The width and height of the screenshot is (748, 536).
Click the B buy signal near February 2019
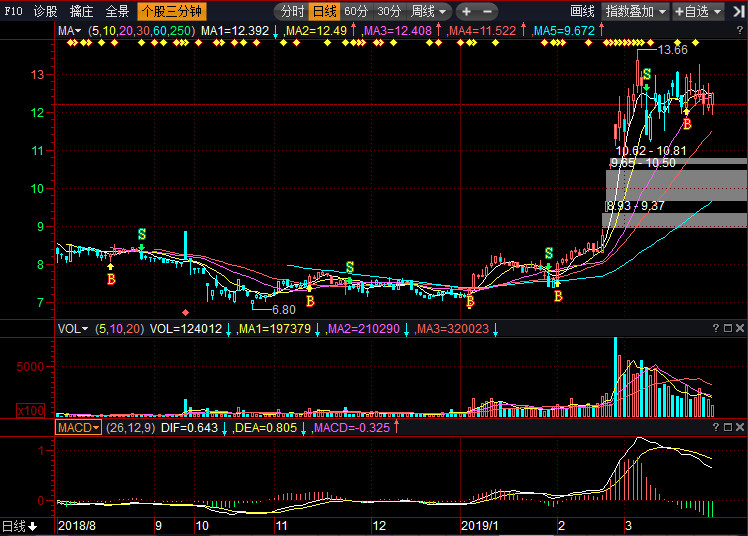(558, 297)
